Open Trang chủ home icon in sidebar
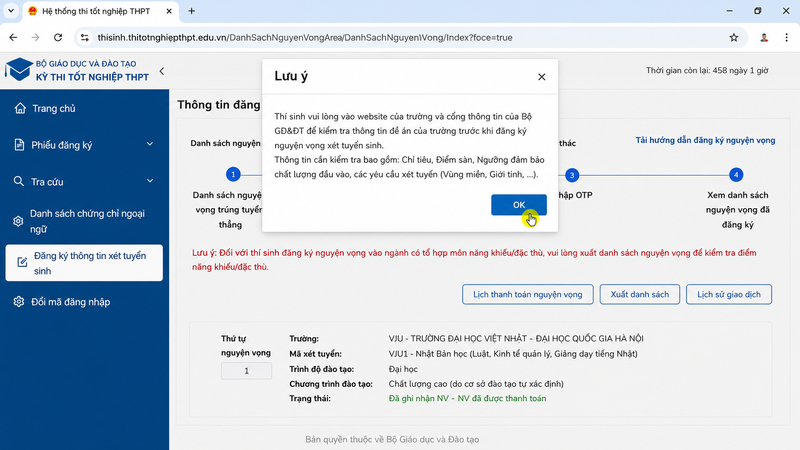Image resolution: width=800 pixels, height=450 pixels. [x=20, y=108]
